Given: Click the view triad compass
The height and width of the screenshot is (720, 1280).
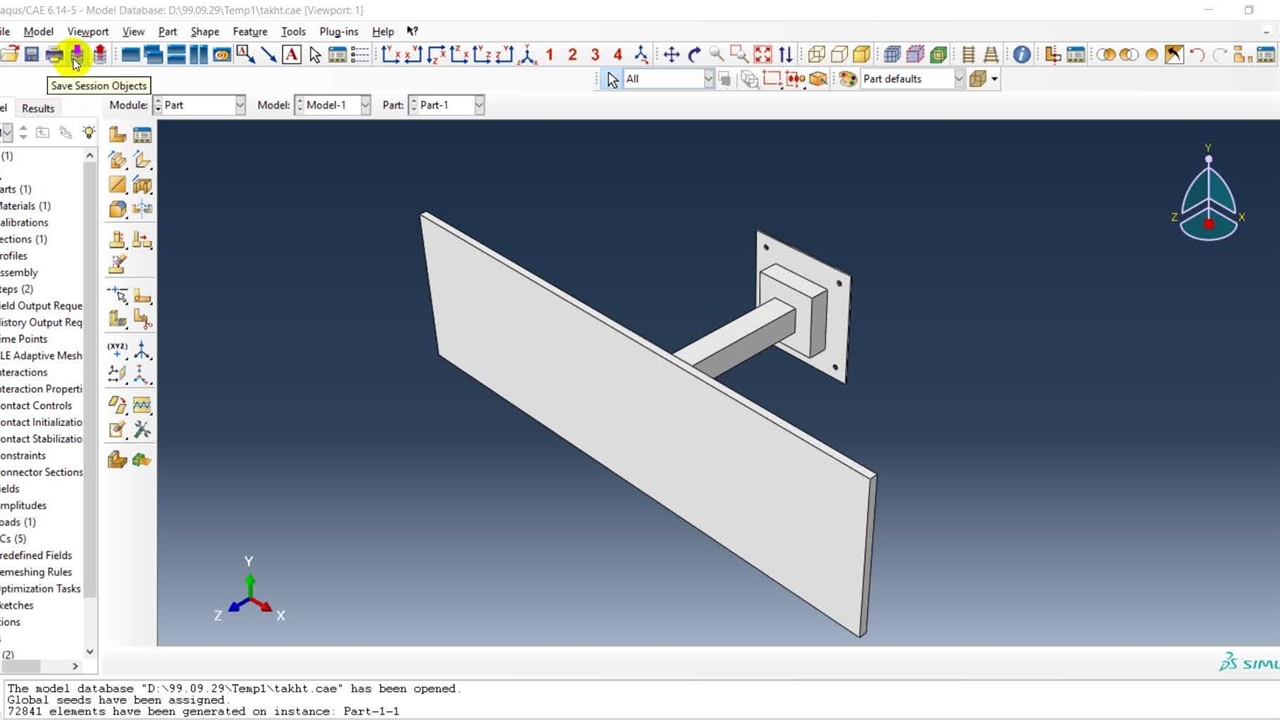Looking at the screenshot, I should pyautogui.click(x=1208, y=202).
